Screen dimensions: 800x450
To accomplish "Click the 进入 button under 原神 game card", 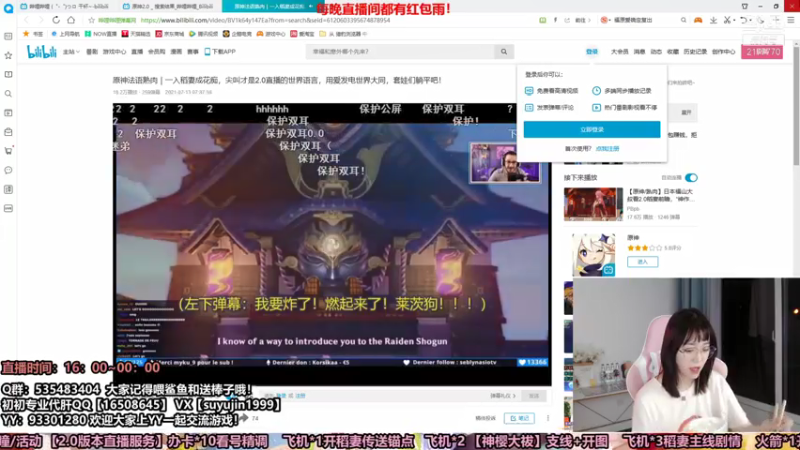I will coord(642,262).
